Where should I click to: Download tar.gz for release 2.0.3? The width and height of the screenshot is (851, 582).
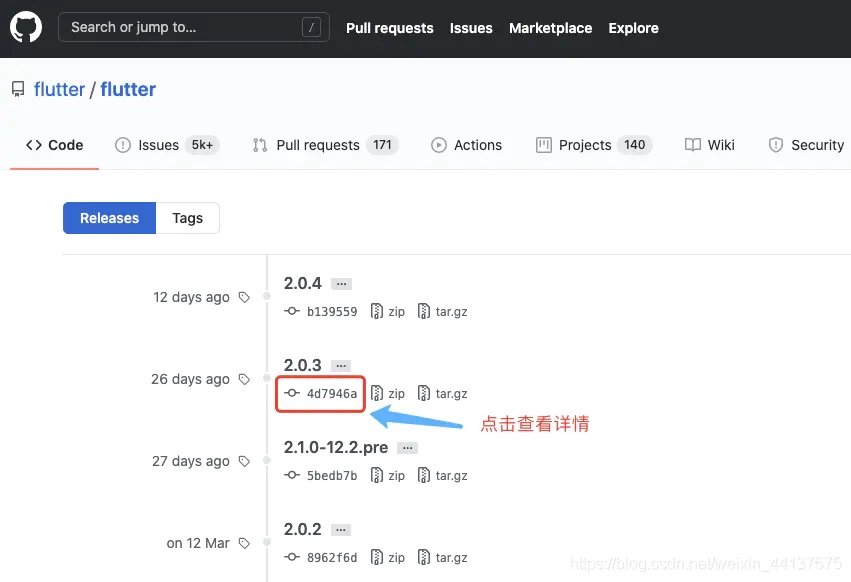452,394
